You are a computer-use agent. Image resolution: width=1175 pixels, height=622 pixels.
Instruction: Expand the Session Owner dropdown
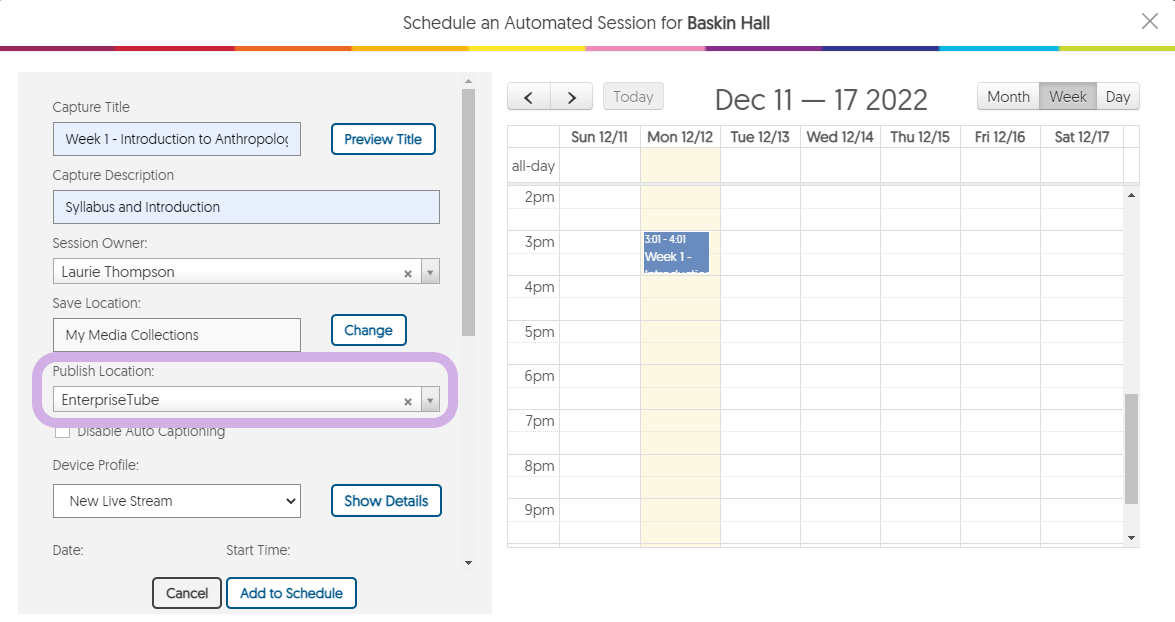click(429, 272)
